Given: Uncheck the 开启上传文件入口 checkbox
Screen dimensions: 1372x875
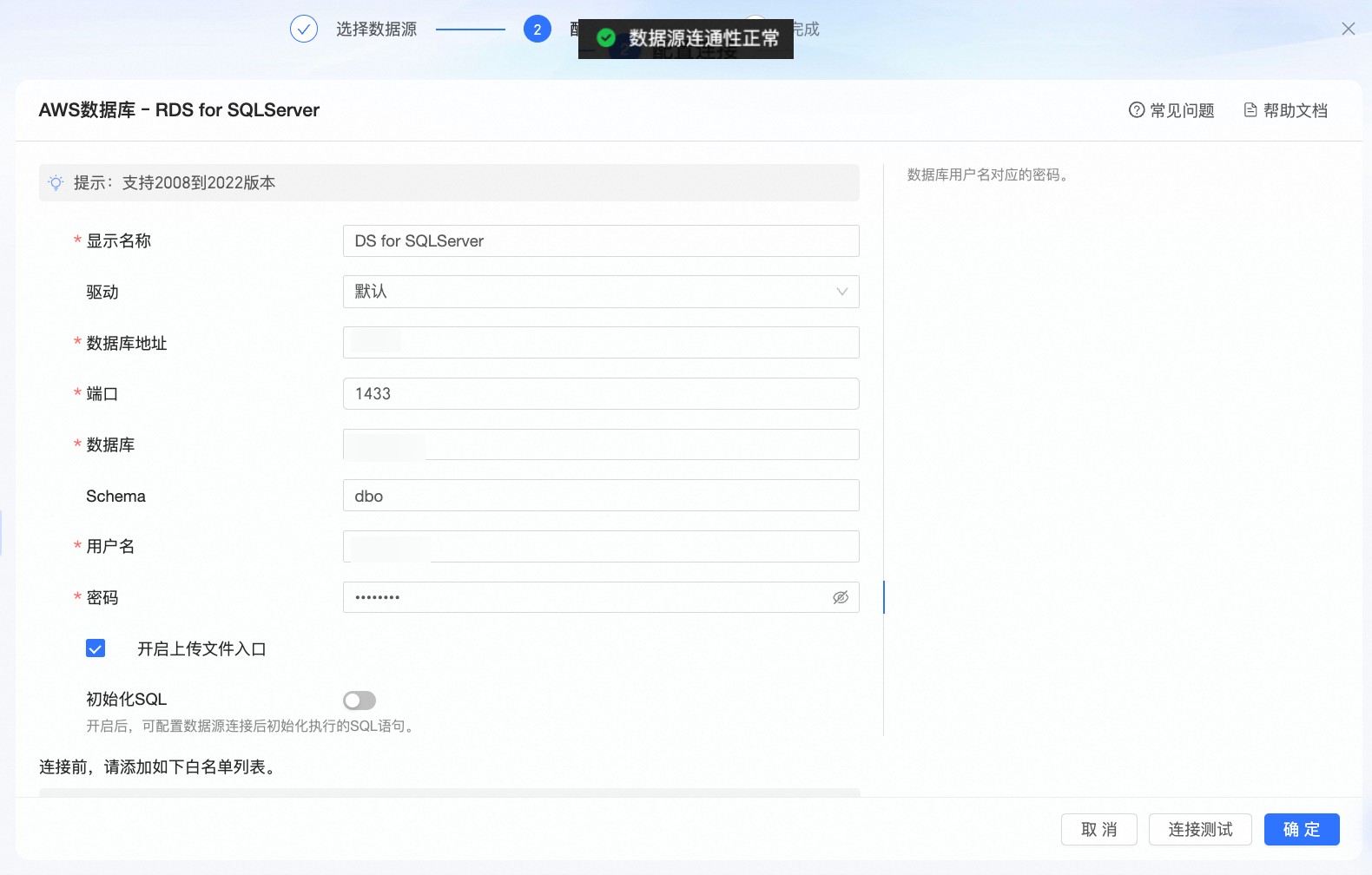Looking at the screenshot, I should pyautogui.click(x=96, y=648).
